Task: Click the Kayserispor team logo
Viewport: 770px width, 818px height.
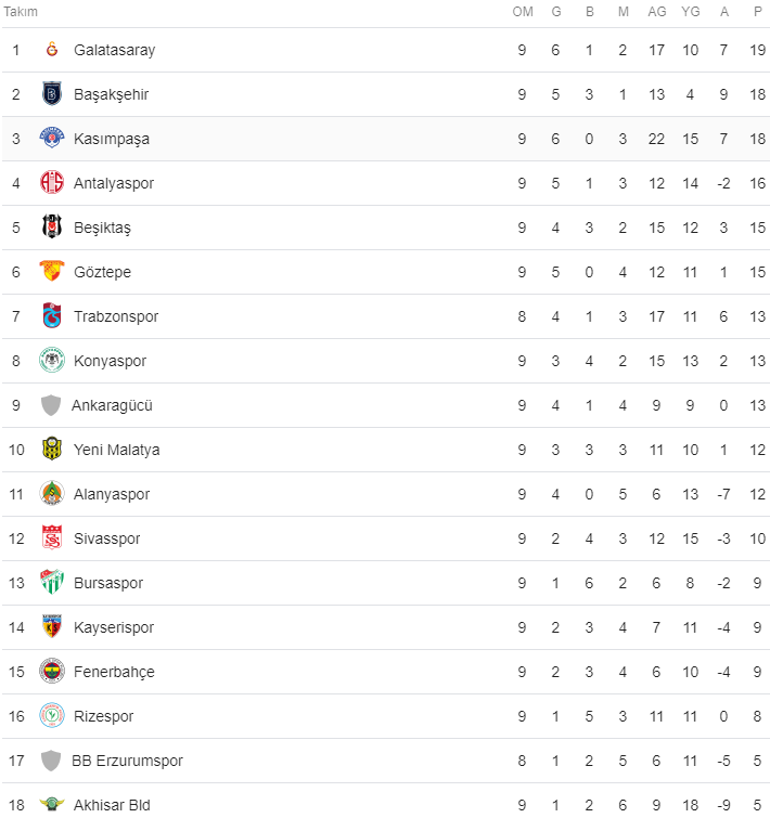Action: pyautogui.click(x=51, y=627)
